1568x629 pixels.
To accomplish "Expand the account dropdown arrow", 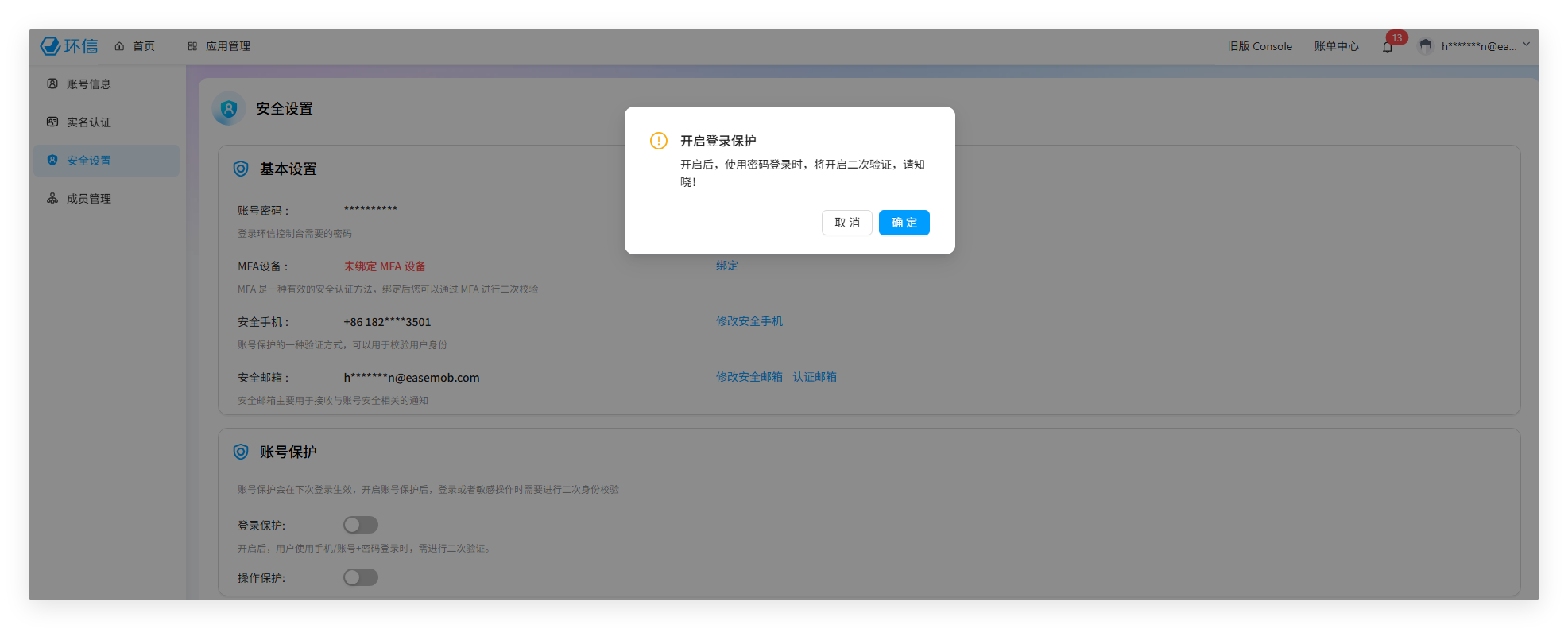I will pyautogui.click(x=1526, y=45).
